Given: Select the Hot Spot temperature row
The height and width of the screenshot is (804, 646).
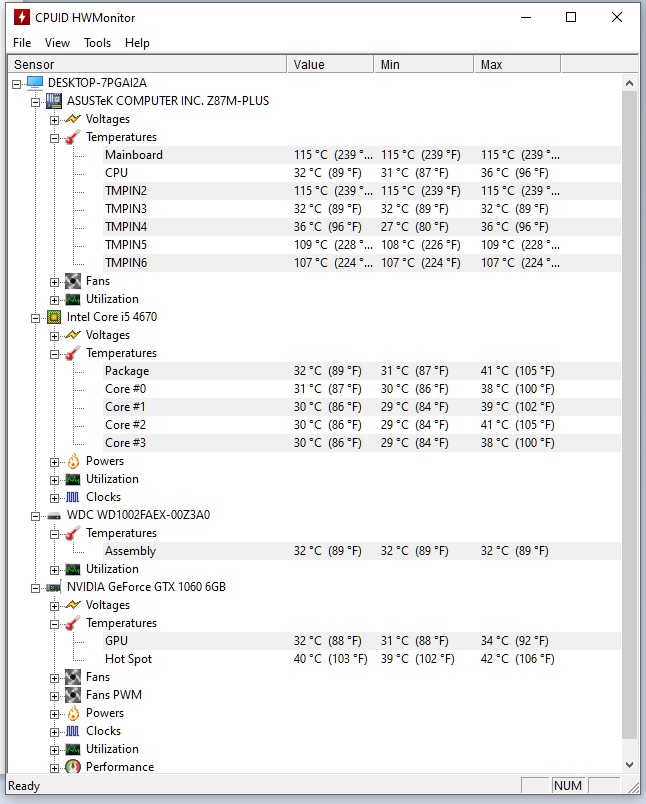Looking at the screenshot, I should pos(361,659).
